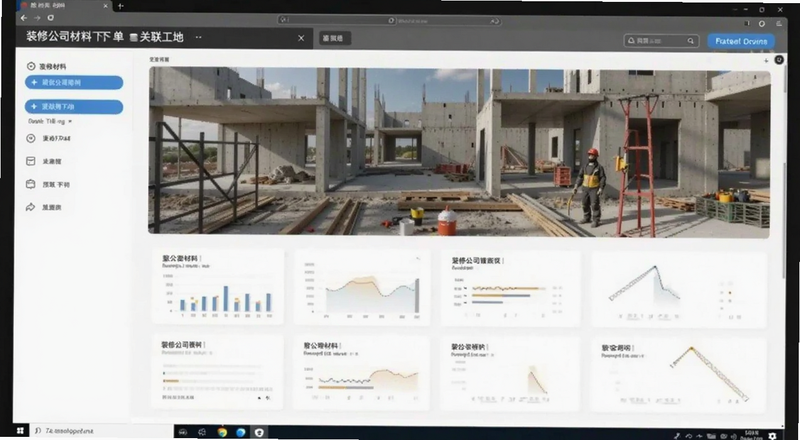Click the round dark icon at top right of content

779,60
